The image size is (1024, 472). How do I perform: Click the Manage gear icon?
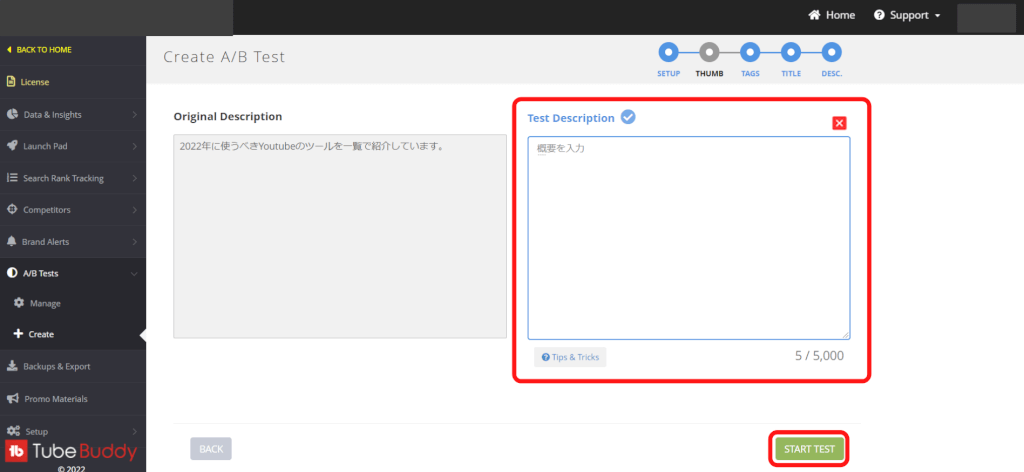pos(19,303)
